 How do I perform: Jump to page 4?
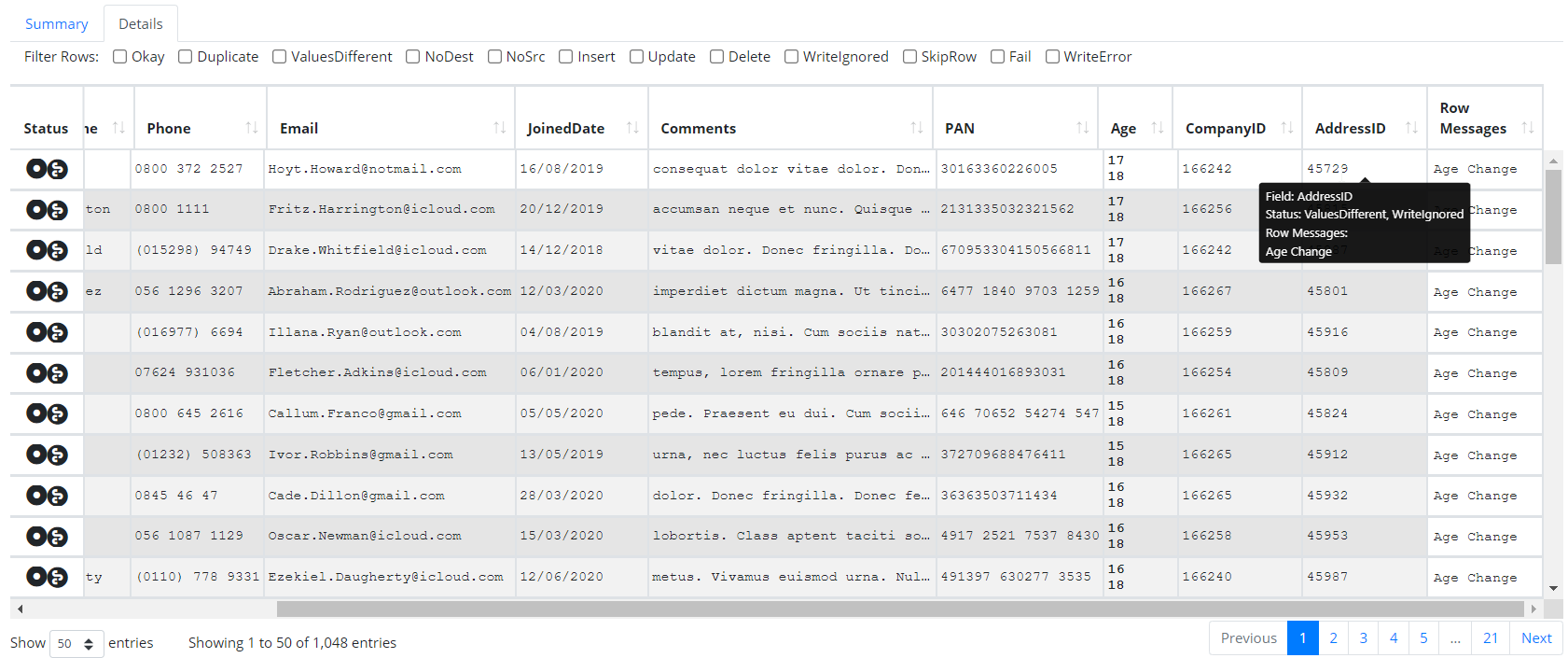[x=1394, y=638]
